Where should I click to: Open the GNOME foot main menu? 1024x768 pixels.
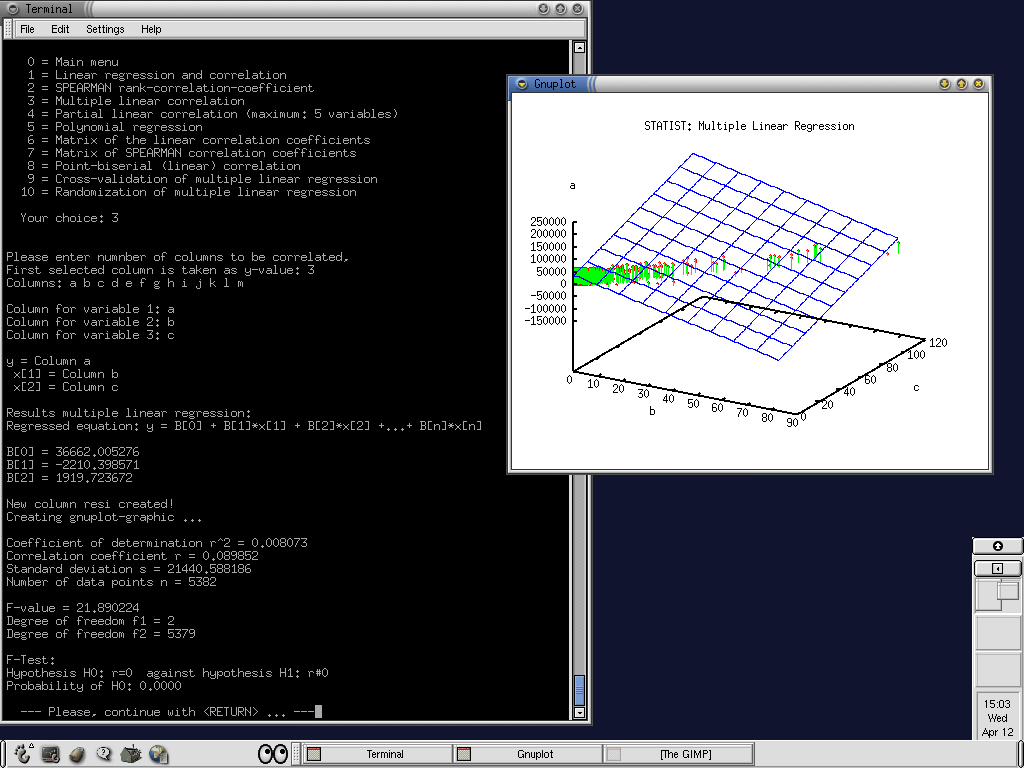pos(23,754)
